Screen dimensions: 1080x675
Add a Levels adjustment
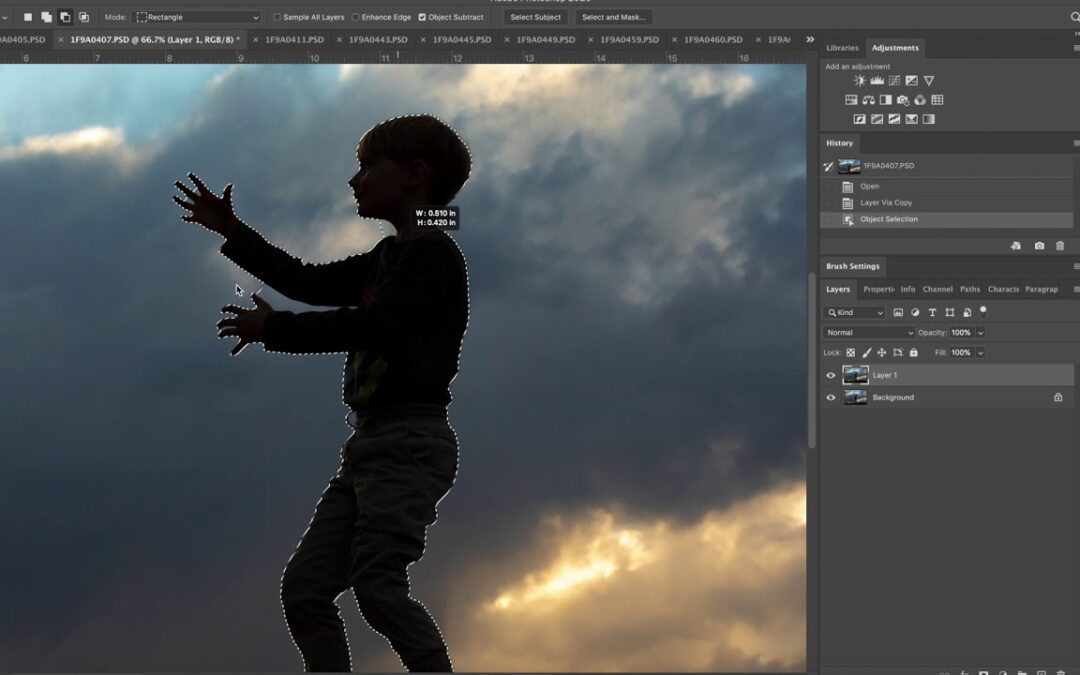click(877, 81)
